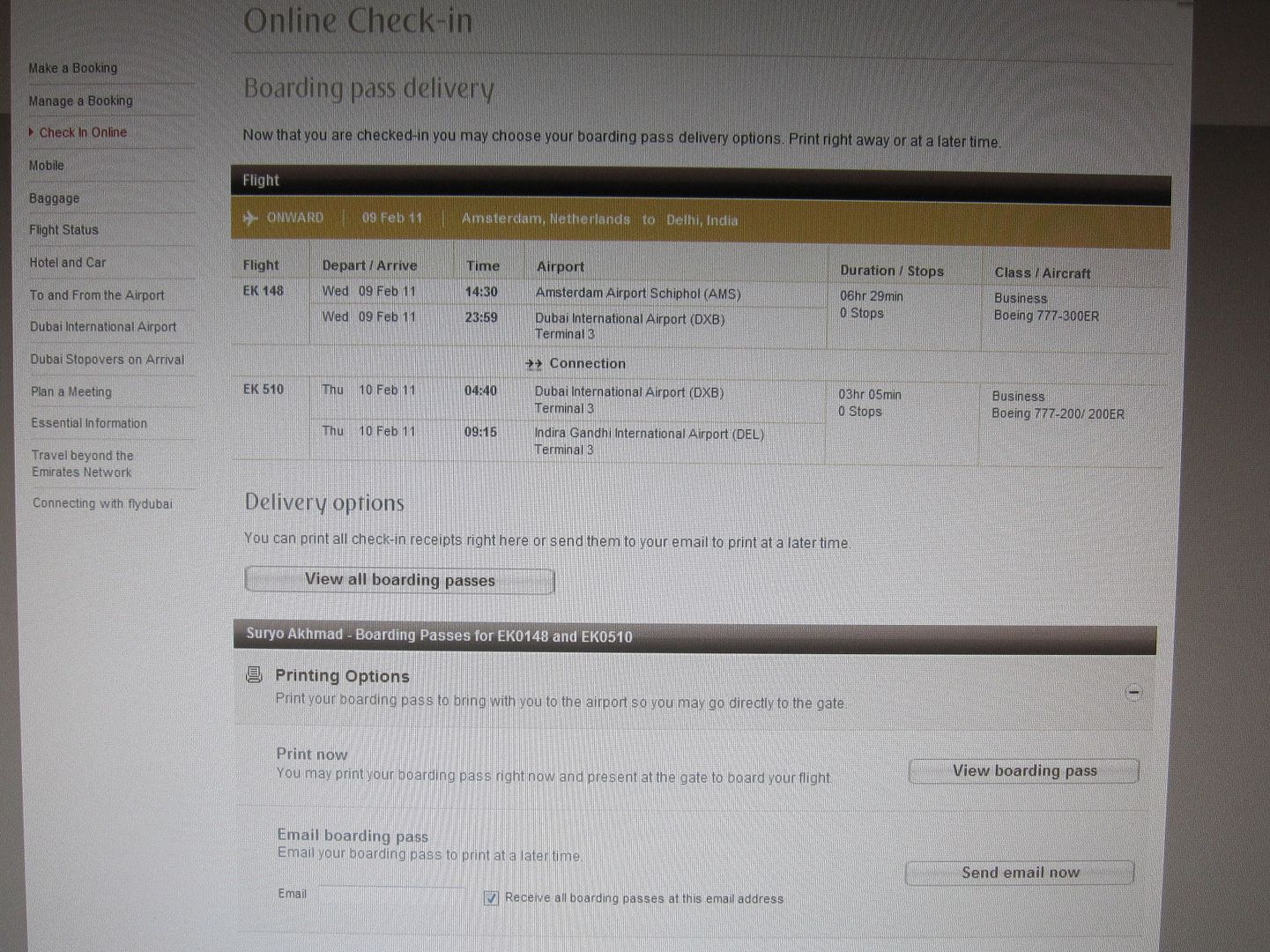
Task: Collapse the Printing Options section
Action: coord(1133,693)
